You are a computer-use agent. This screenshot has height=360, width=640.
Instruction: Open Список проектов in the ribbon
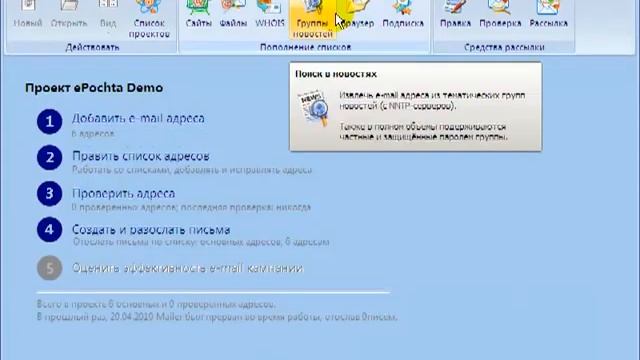click(x=149, y=20)
